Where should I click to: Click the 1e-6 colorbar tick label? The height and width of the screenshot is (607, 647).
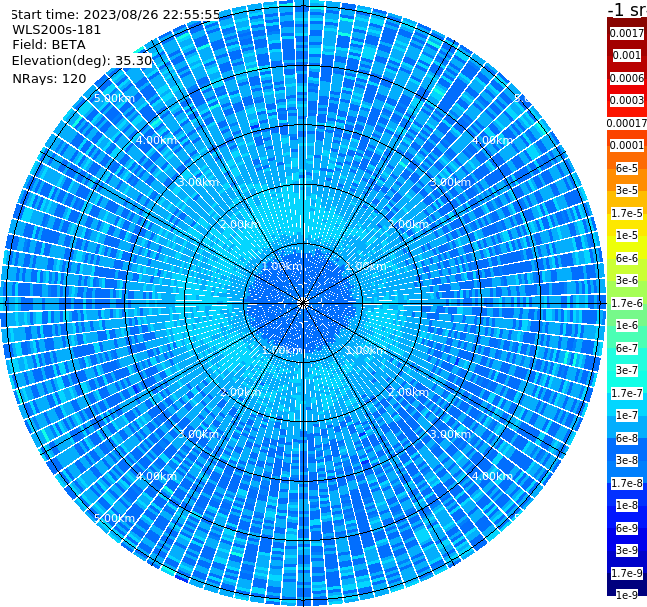[x=627, y=325]
